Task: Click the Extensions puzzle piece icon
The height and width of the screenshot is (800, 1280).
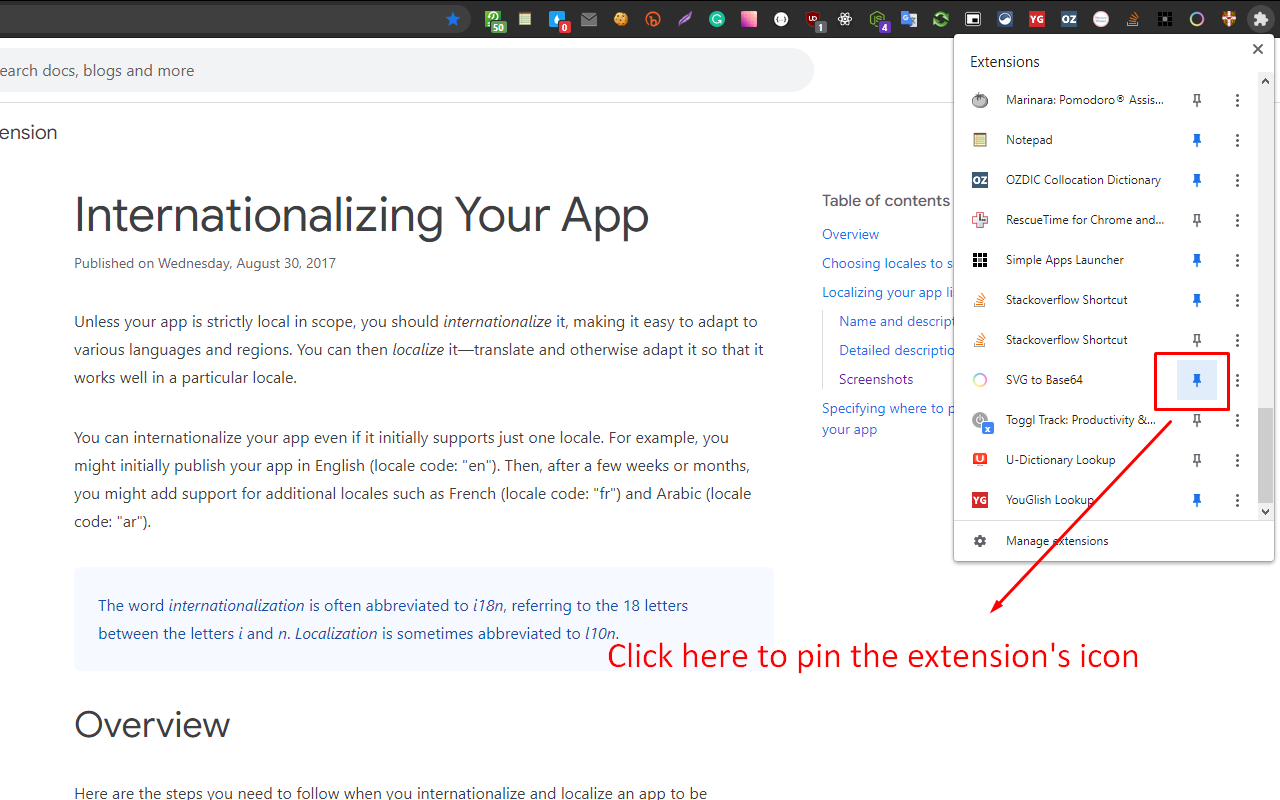Action: [1260, 19]
